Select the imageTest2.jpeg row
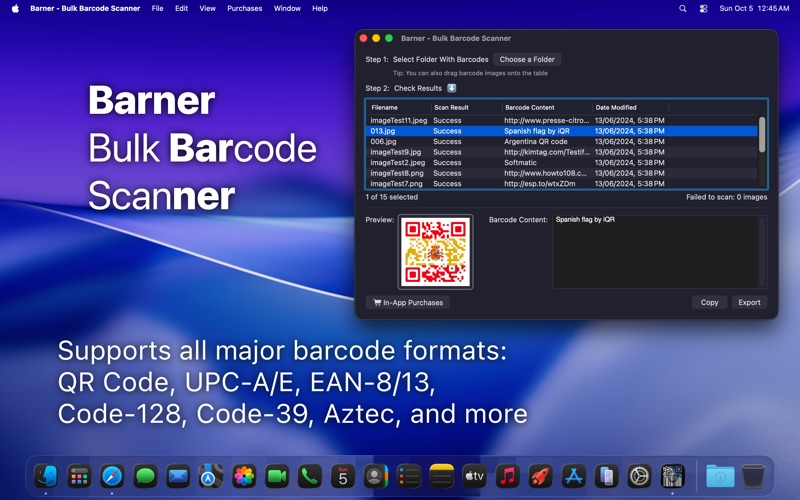 click(563, 163)
